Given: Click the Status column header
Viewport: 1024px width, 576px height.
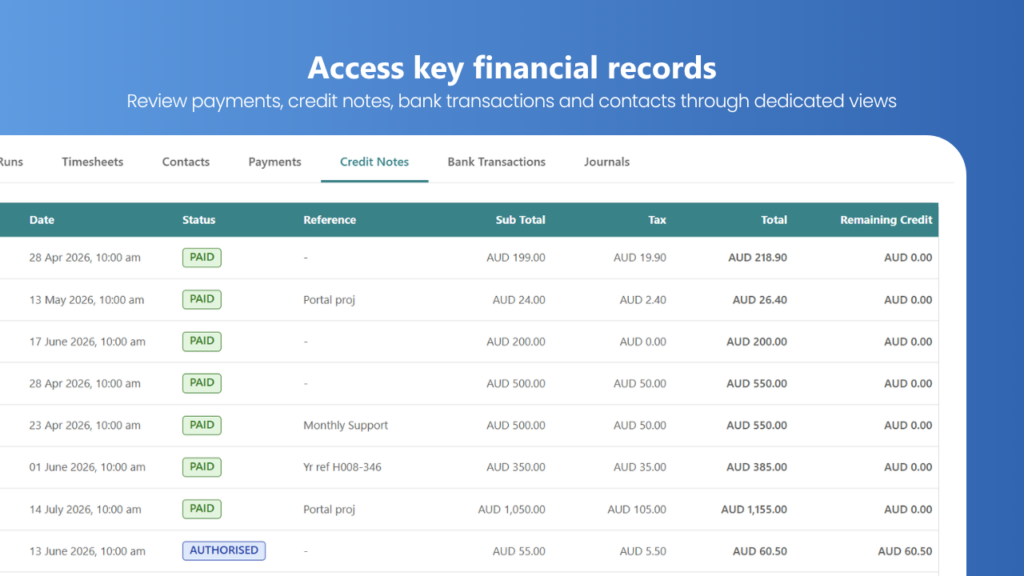Looking at the screenshot, I should pyautogui.click(x=199, y=220).
